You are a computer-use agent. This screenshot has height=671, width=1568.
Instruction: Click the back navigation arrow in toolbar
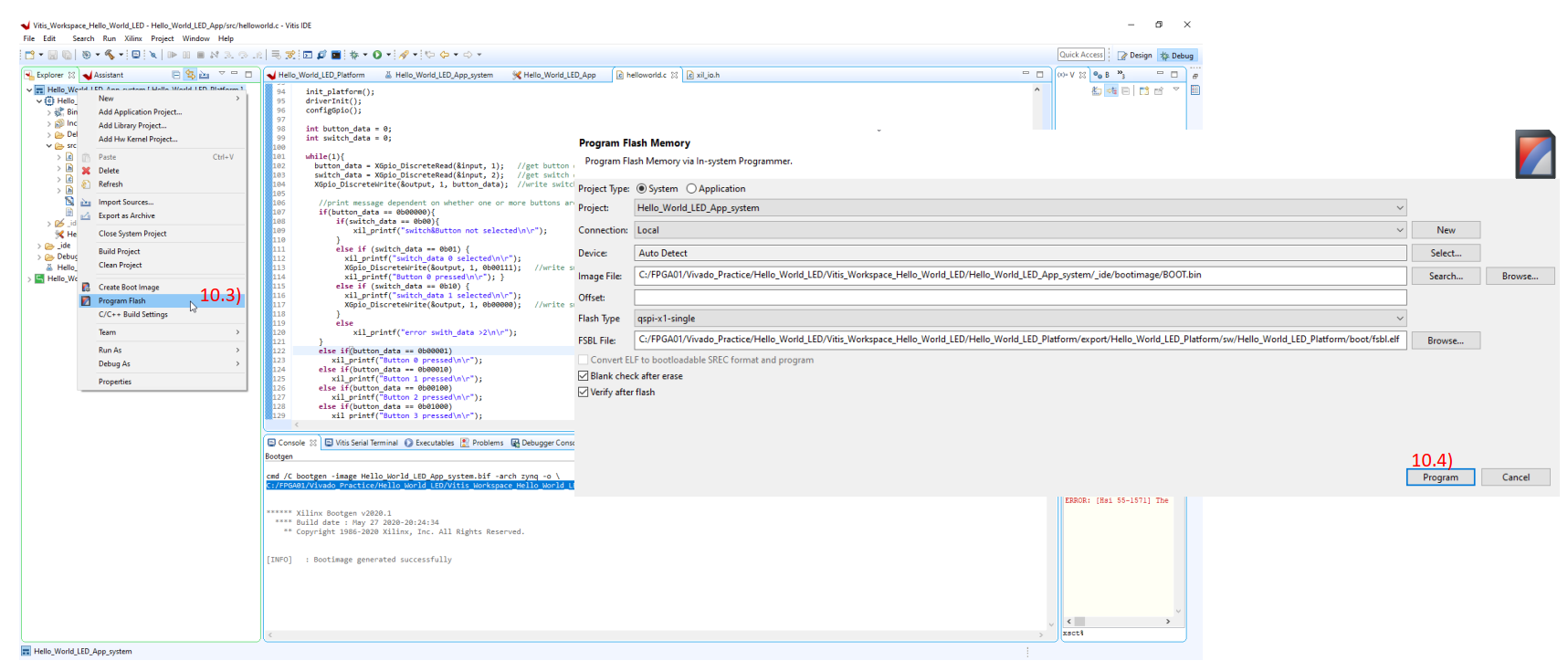445,55
